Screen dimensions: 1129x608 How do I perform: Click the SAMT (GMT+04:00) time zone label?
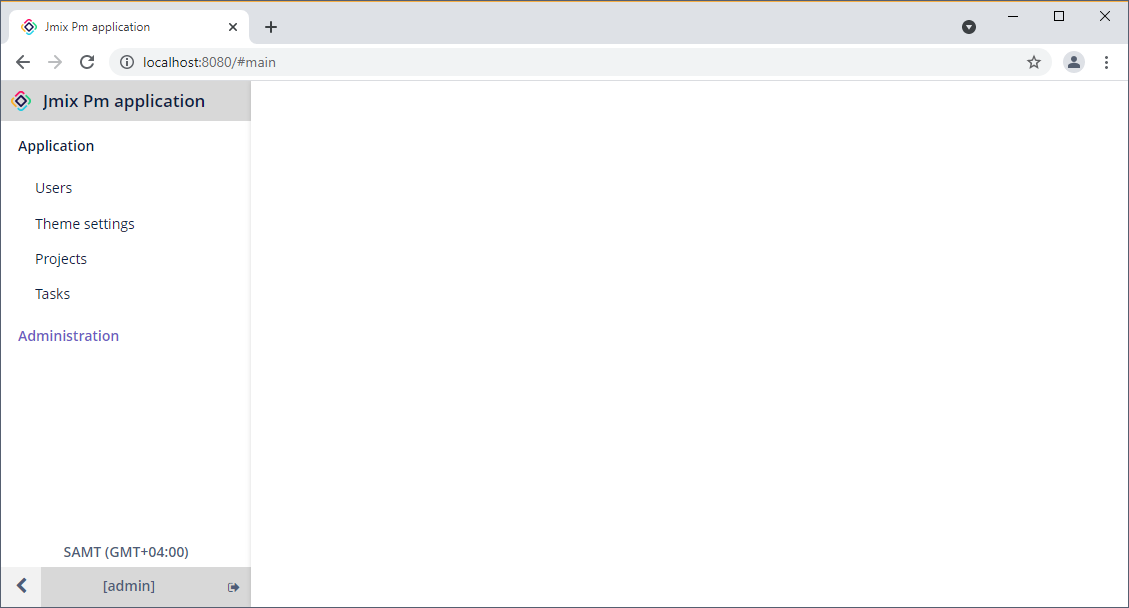(126, 552)
